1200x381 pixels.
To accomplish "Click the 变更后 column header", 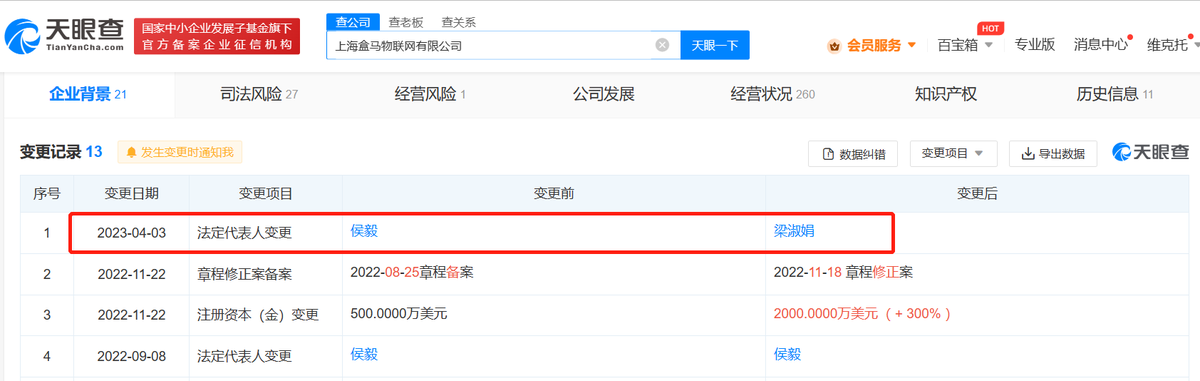I will pyautogui.click(x=978, y=194).
